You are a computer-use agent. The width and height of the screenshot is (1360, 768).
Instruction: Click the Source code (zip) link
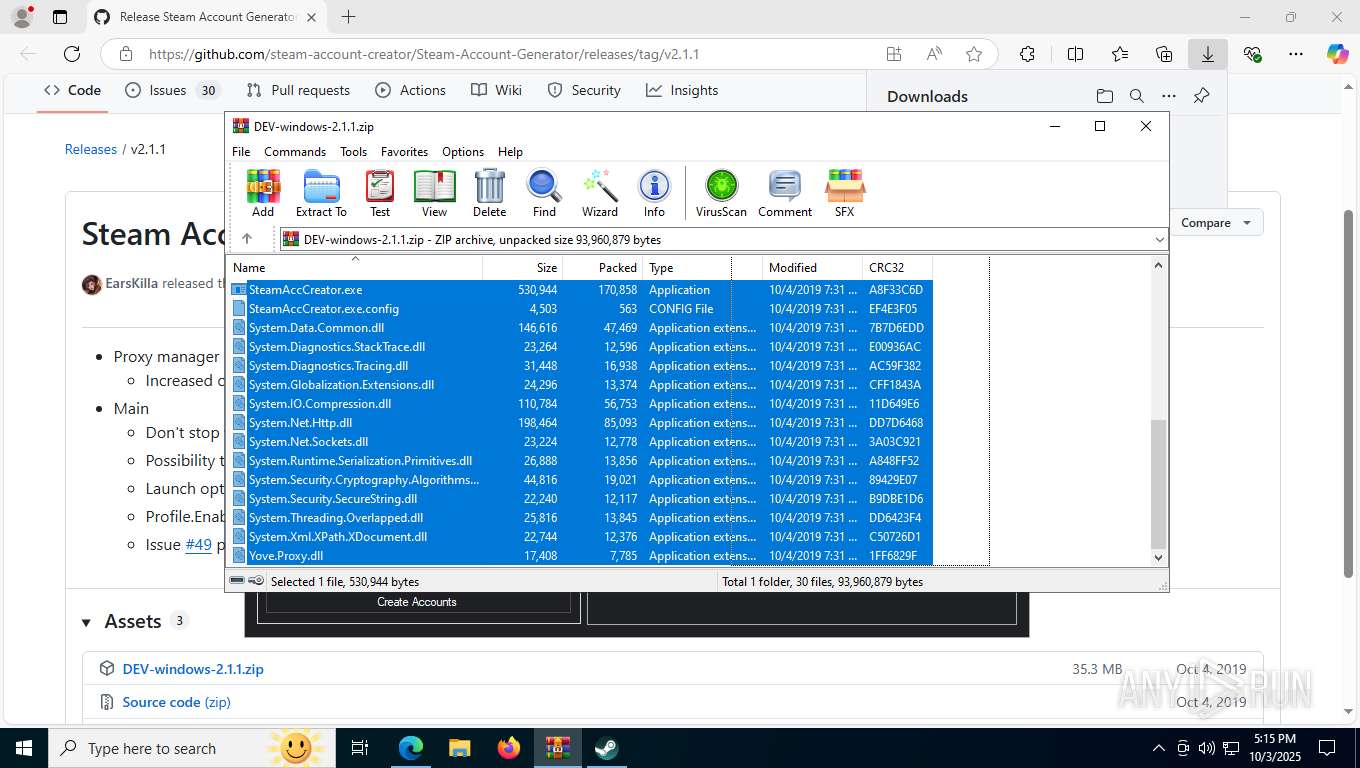(x=176, y=702)
